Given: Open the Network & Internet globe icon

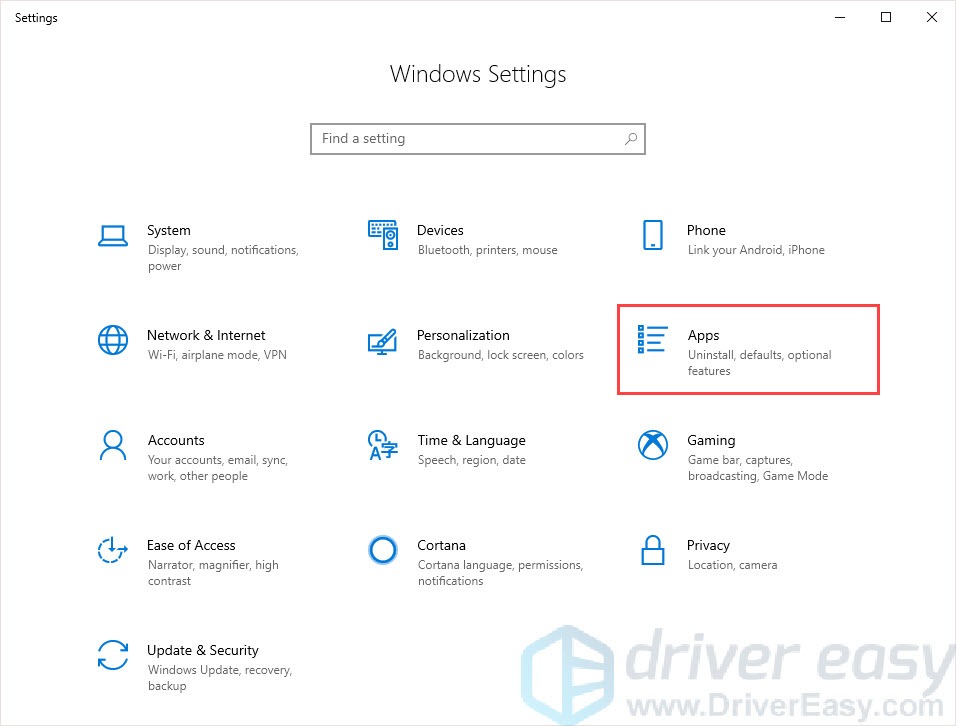Looking at the screenshot, I should [113, 340].
